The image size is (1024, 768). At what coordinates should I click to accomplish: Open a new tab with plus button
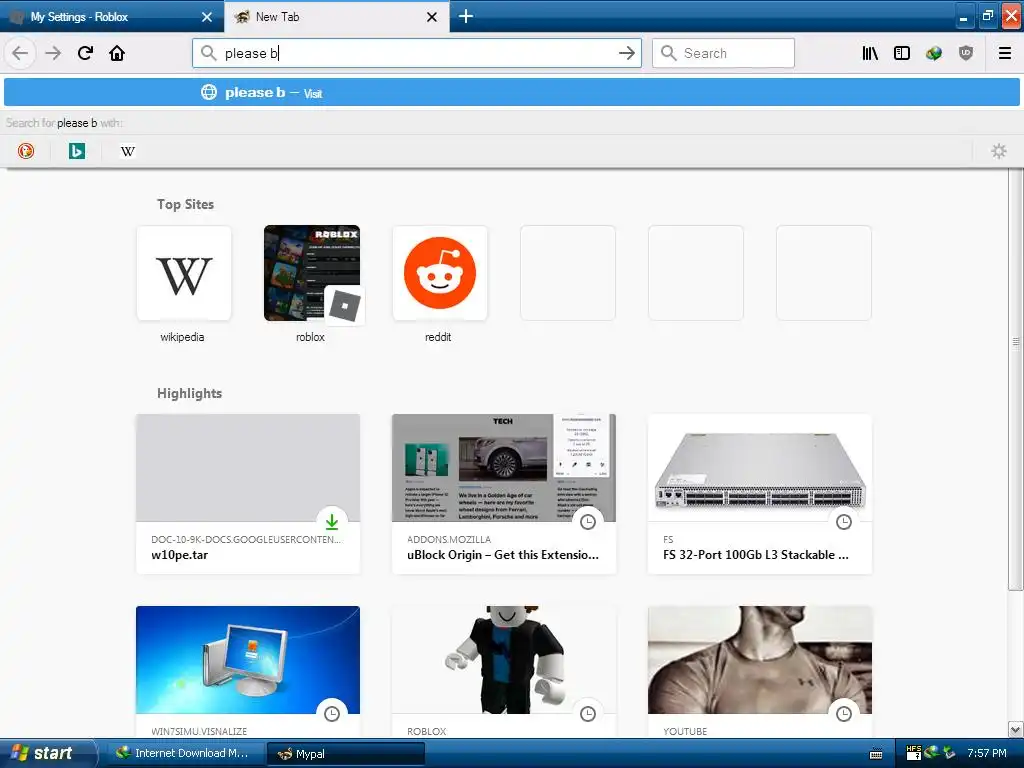point(466,16)
